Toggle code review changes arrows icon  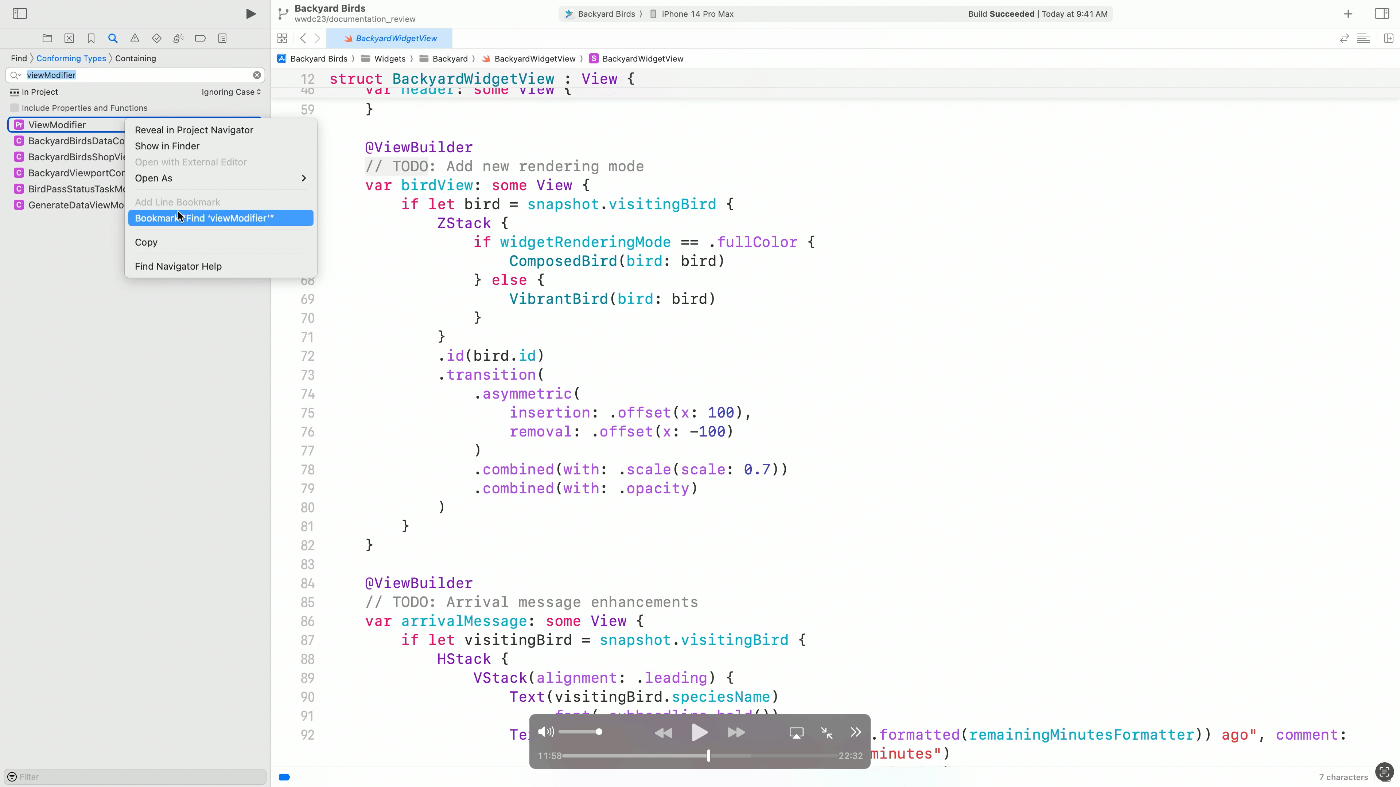tap(1345, 38)
